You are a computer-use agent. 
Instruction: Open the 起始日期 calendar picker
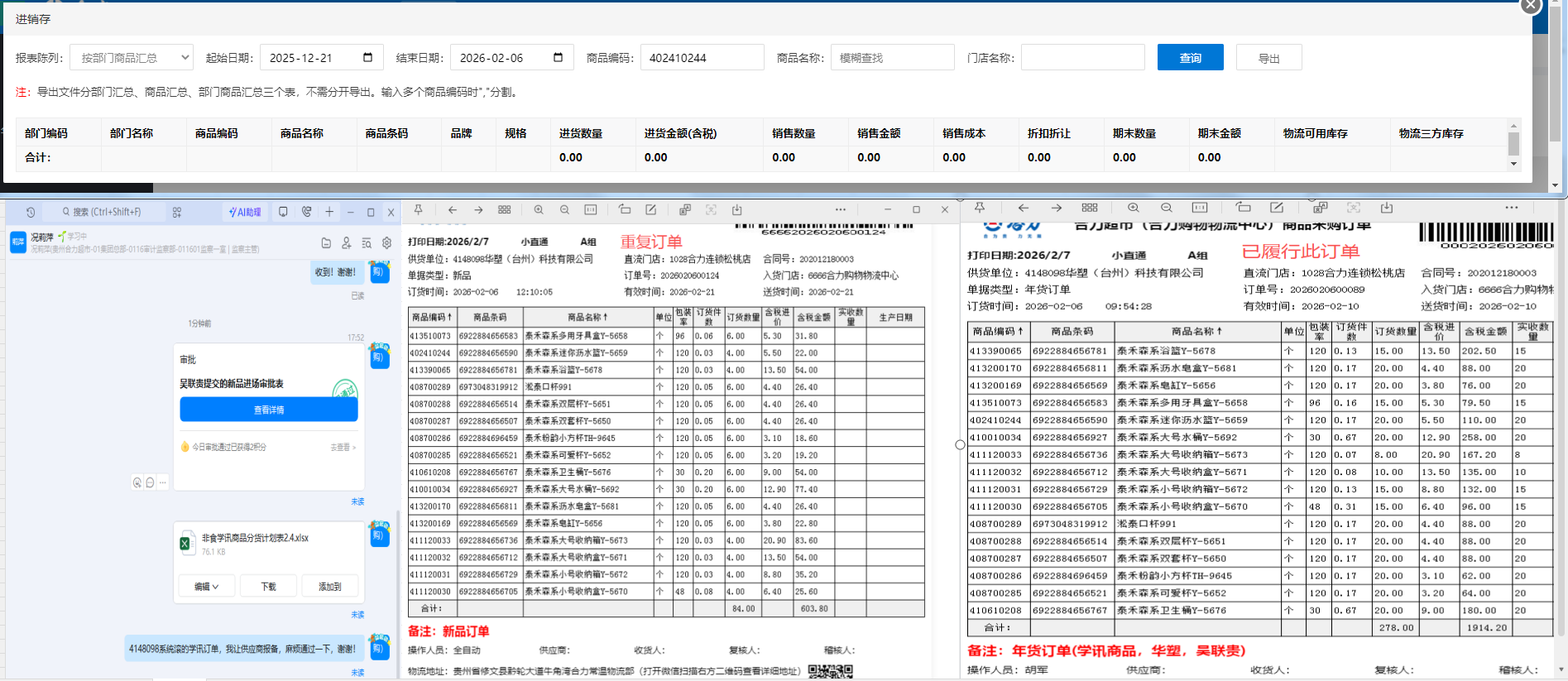[x=367, y=57]
